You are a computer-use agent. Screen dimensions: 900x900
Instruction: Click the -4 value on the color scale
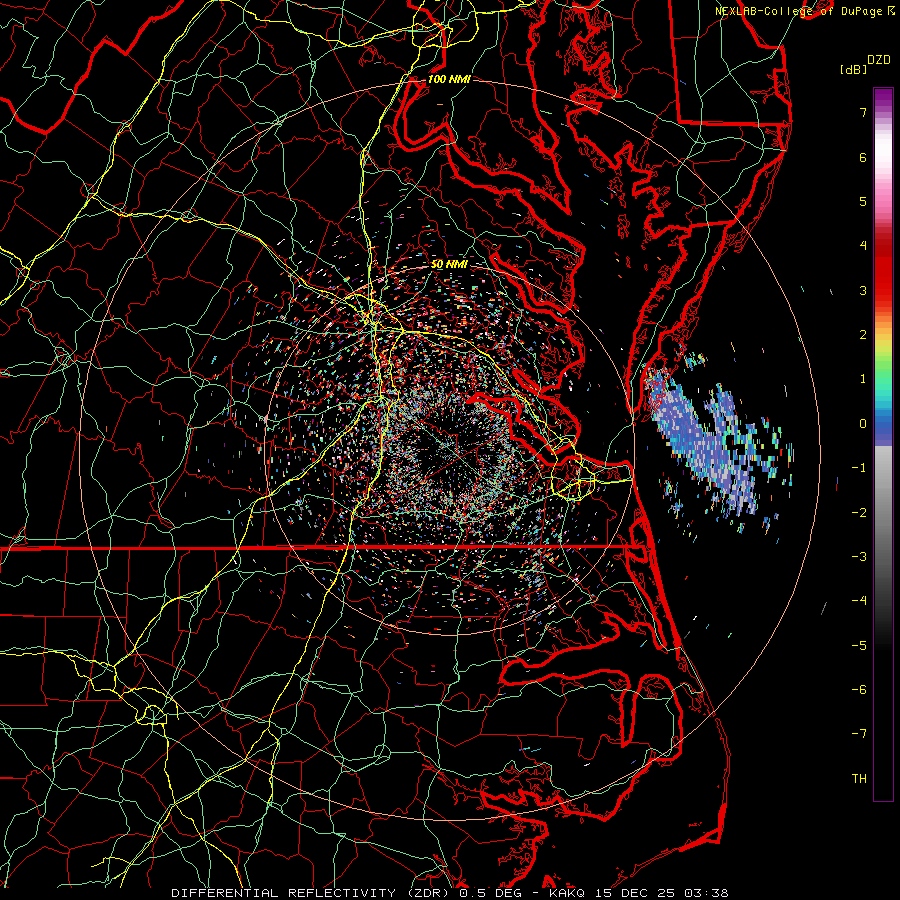click(x=859, y=600)
